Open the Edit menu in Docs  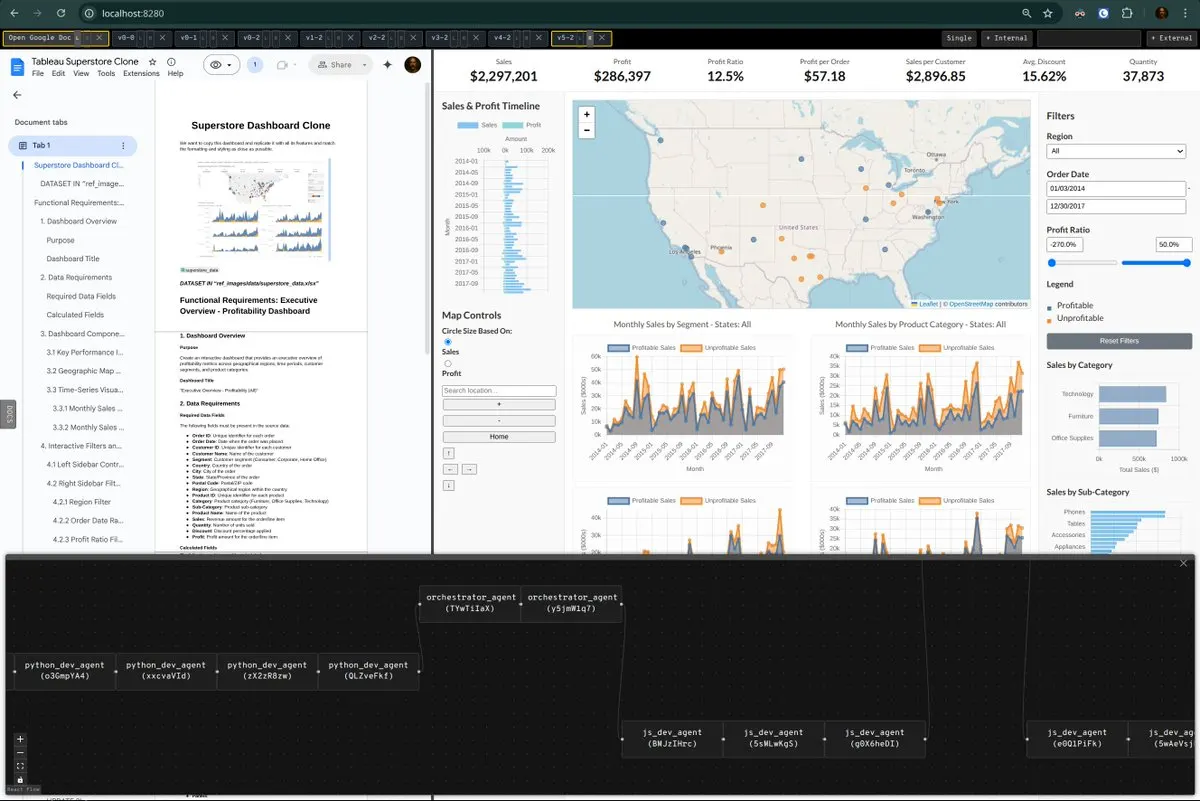pos(59,73)
